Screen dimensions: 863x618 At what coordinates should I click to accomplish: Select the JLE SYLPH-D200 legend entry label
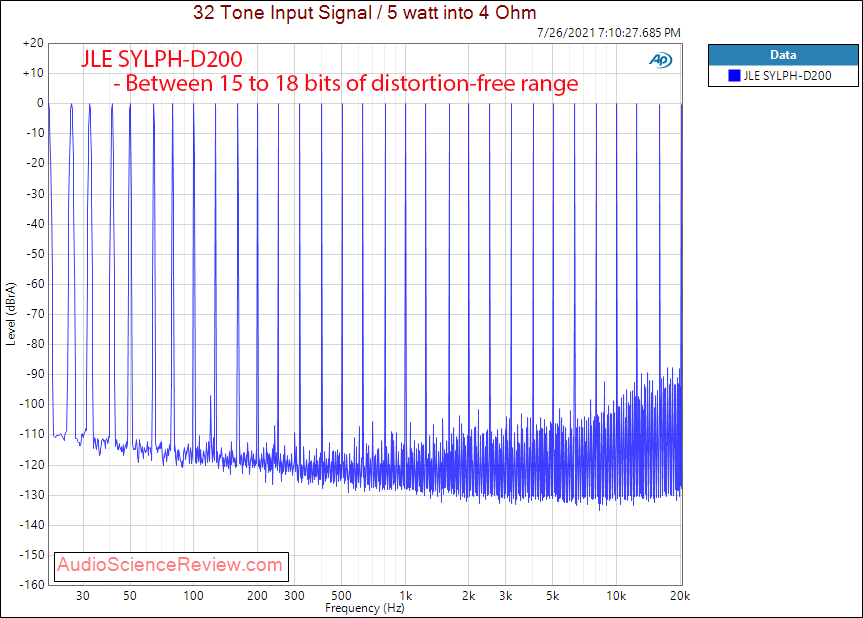pyautogui.click(x=787, y=75)
